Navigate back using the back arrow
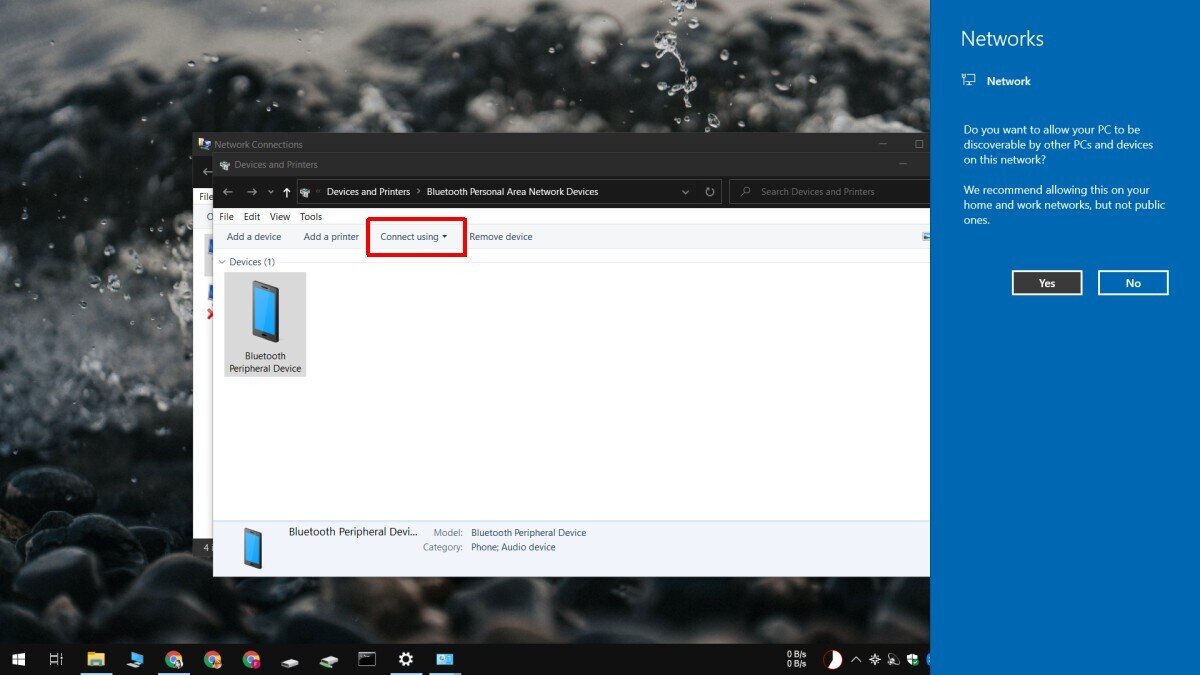The image size is (1200, 675). tap(227, 191)
